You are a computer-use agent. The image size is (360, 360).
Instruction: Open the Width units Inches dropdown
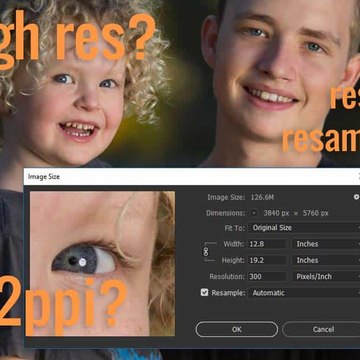click(326, 244)
